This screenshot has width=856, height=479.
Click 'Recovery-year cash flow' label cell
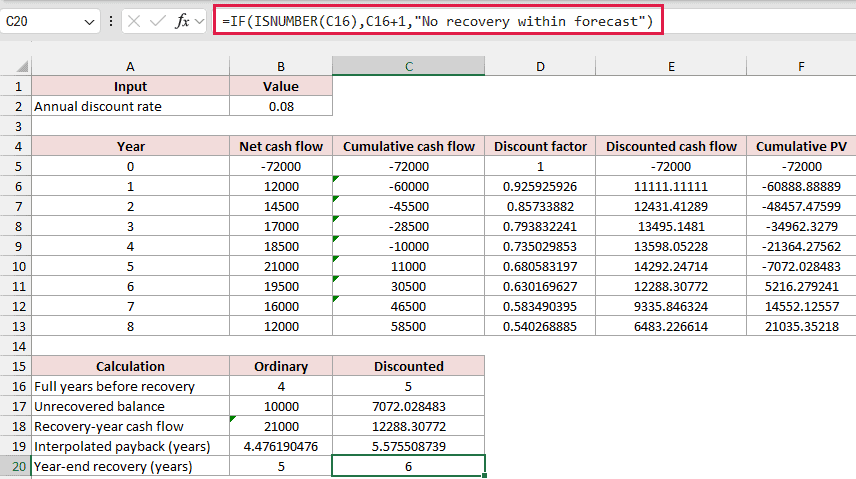[130, 427]
